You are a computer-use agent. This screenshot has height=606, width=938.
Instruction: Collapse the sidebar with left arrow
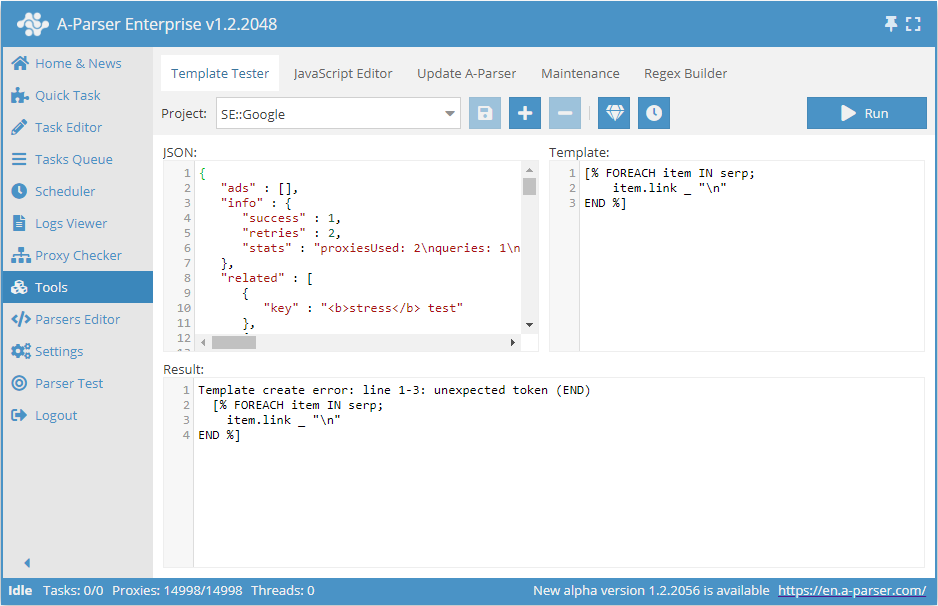(27, 563)
